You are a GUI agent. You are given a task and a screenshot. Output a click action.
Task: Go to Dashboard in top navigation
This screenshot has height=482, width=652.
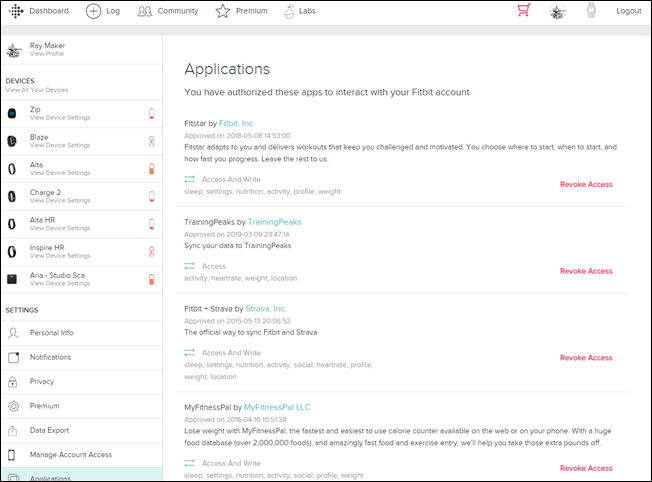click(x=49, y=11)
